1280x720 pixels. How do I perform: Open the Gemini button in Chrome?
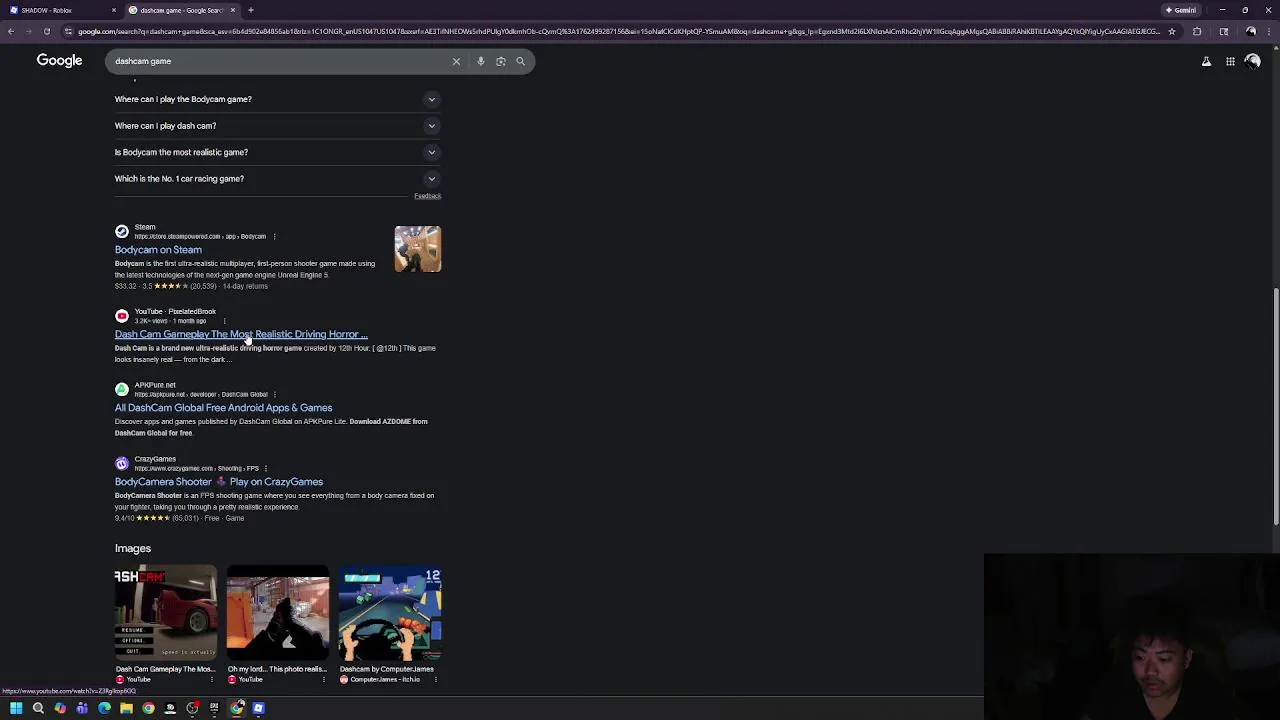[1181, 10]
